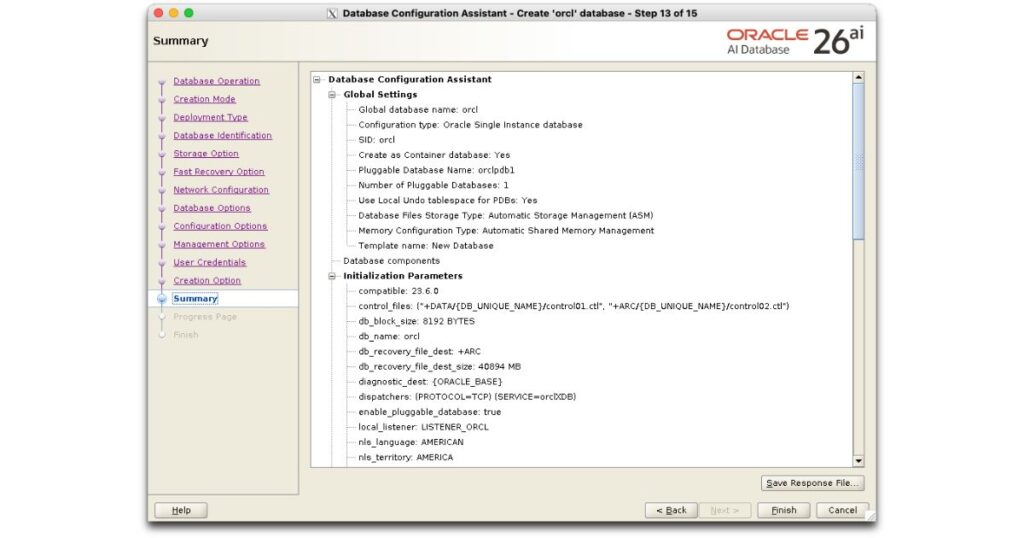1024x538 pixels.
Task: Collapse the Global Settings tree node
Action: coord(332,95)
